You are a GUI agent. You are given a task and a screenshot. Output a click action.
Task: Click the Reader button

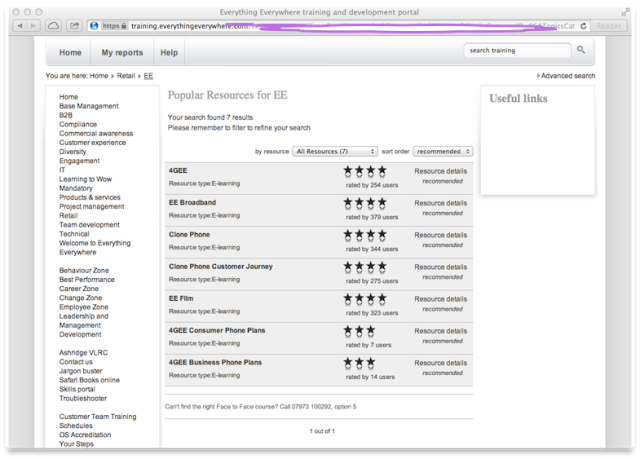point(609,26)
